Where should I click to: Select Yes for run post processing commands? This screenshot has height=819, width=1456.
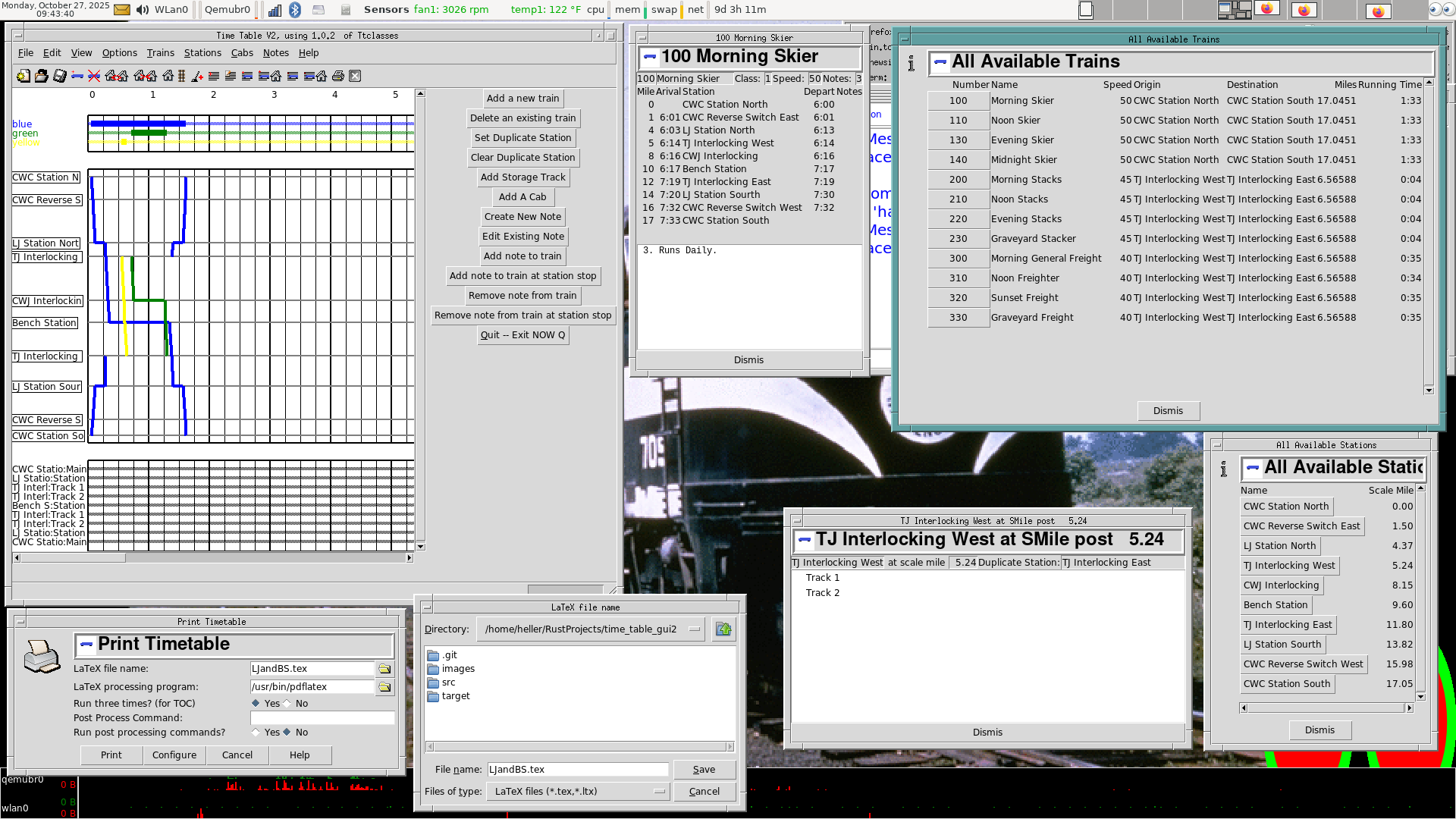pyautogui.click(x=256, y=733)
